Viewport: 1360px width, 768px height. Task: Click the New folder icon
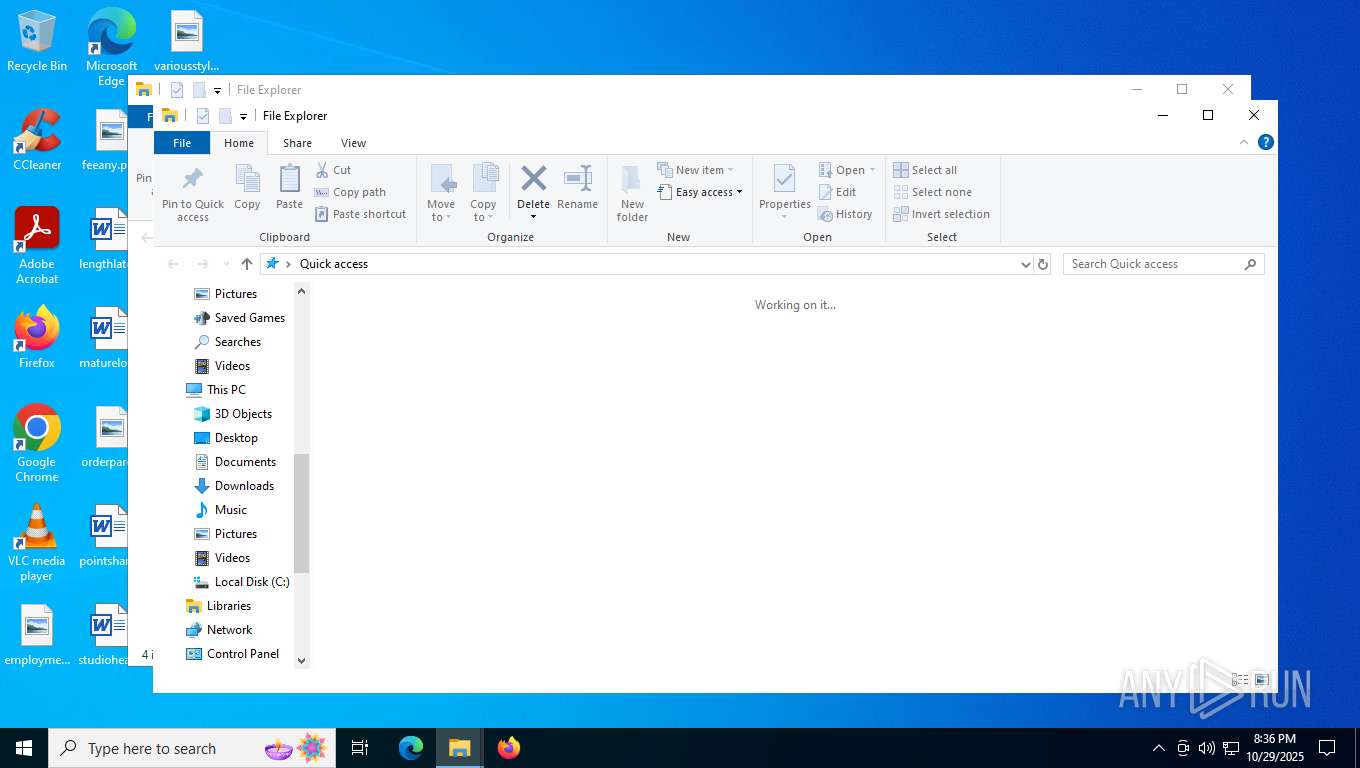point(632,180)
